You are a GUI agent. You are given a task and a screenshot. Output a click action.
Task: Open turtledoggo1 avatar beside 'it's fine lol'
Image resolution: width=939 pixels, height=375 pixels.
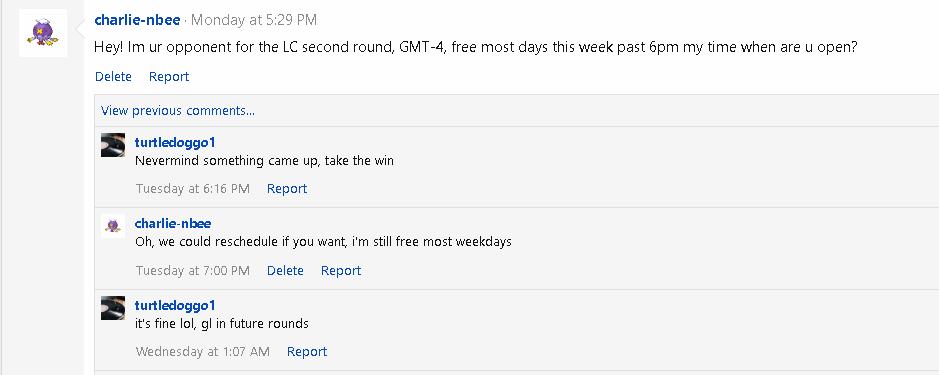(x=113, y=308)
